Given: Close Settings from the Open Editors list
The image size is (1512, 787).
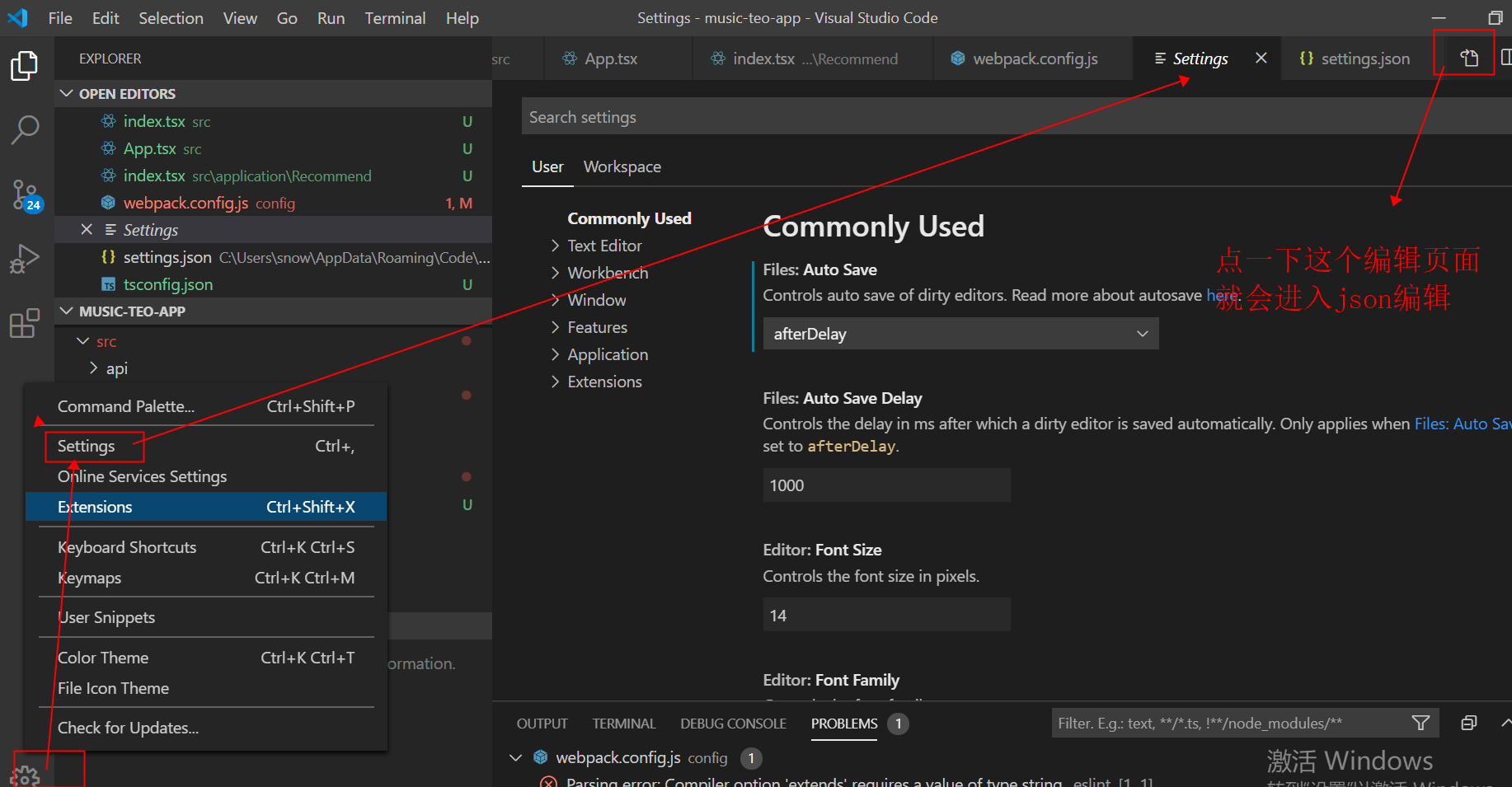Looking at the screenshot, I should point(87,229).
